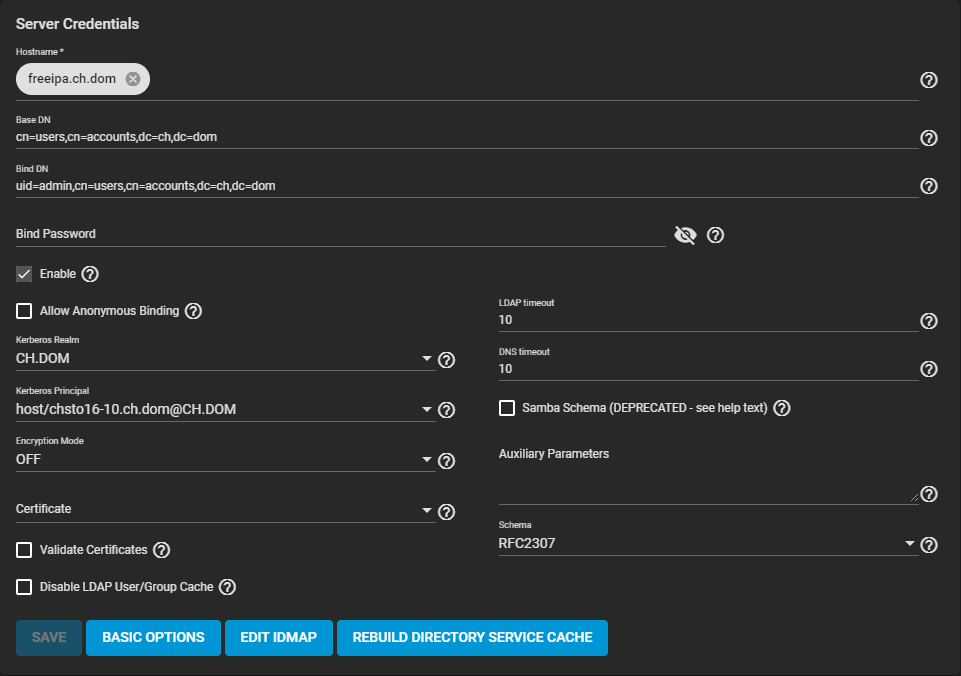Screen dimensions: 961x676
Task: Show help for Bind DN
Action: pos(929,186)
